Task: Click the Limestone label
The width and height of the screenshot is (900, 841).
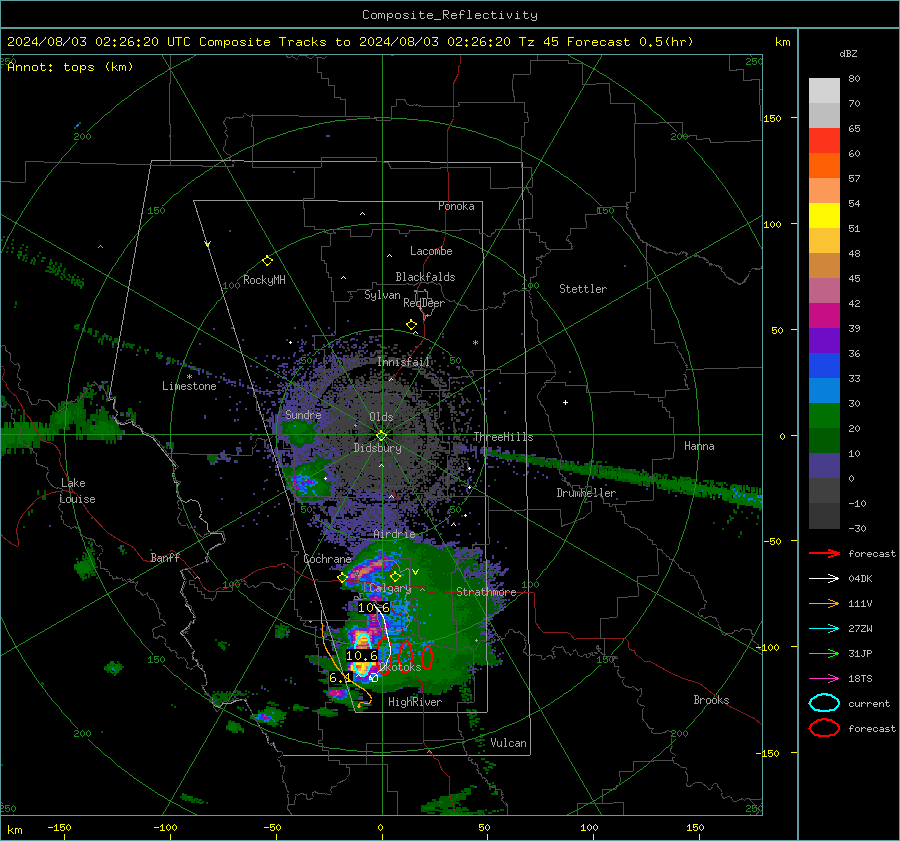Action: pyautogui.click(x=189, y=386)
